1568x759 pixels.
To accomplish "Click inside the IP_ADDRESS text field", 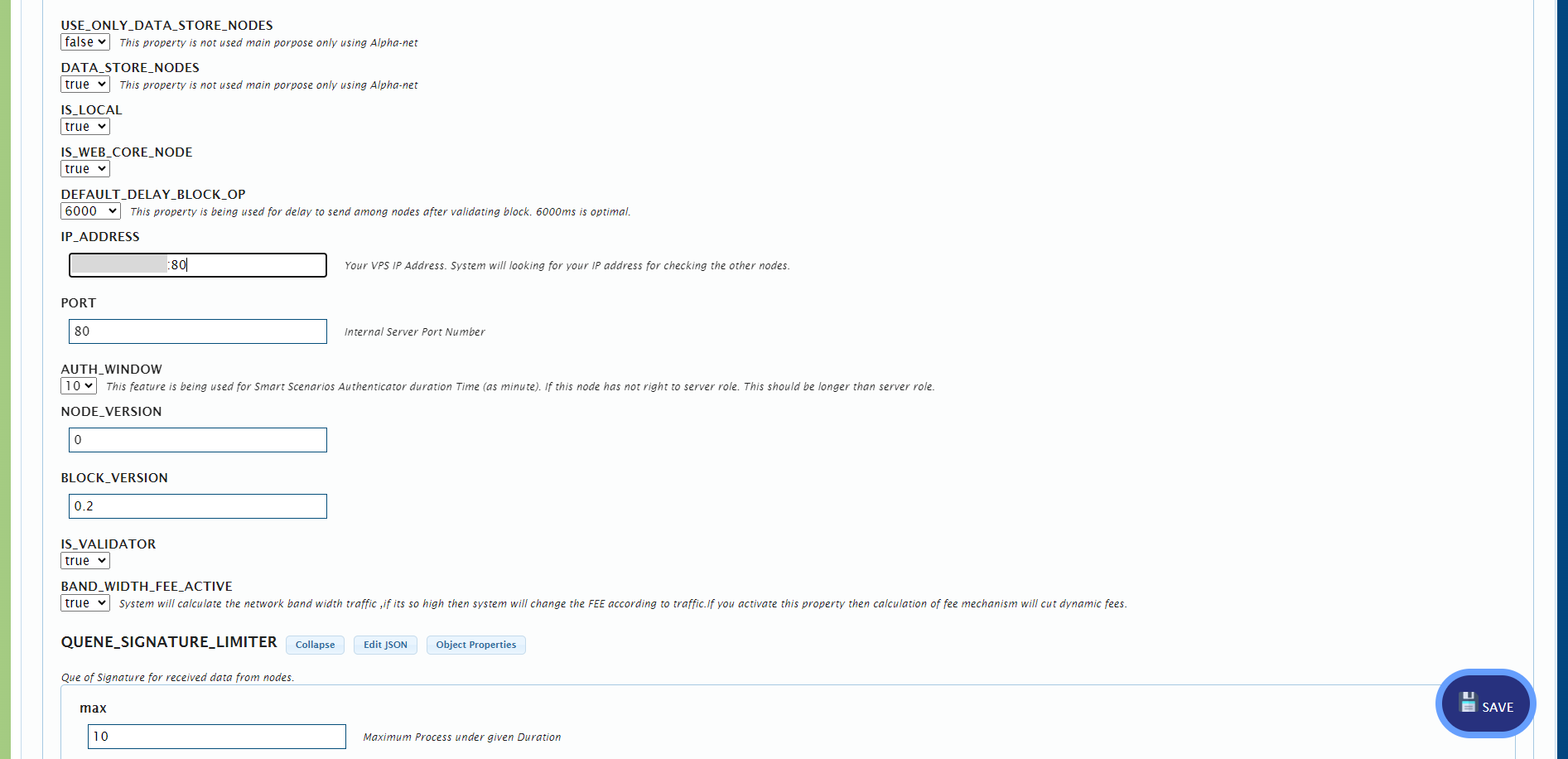I will tap(248, 265).
